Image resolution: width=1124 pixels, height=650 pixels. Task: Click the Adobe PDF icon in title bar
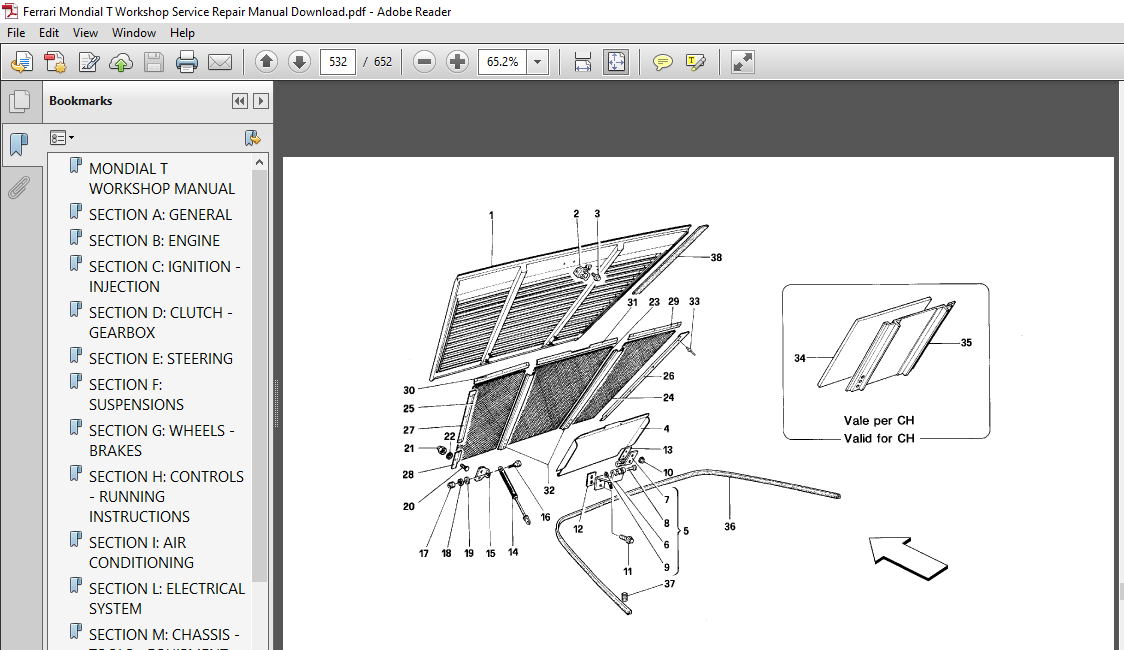point(10,11)
